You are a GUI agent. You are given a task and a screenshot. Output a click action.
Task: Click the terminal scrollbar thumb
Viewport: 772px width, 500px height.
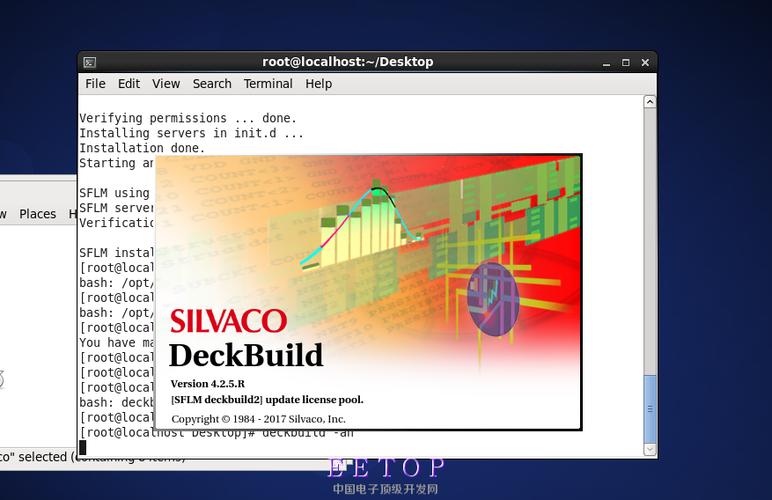650,409
